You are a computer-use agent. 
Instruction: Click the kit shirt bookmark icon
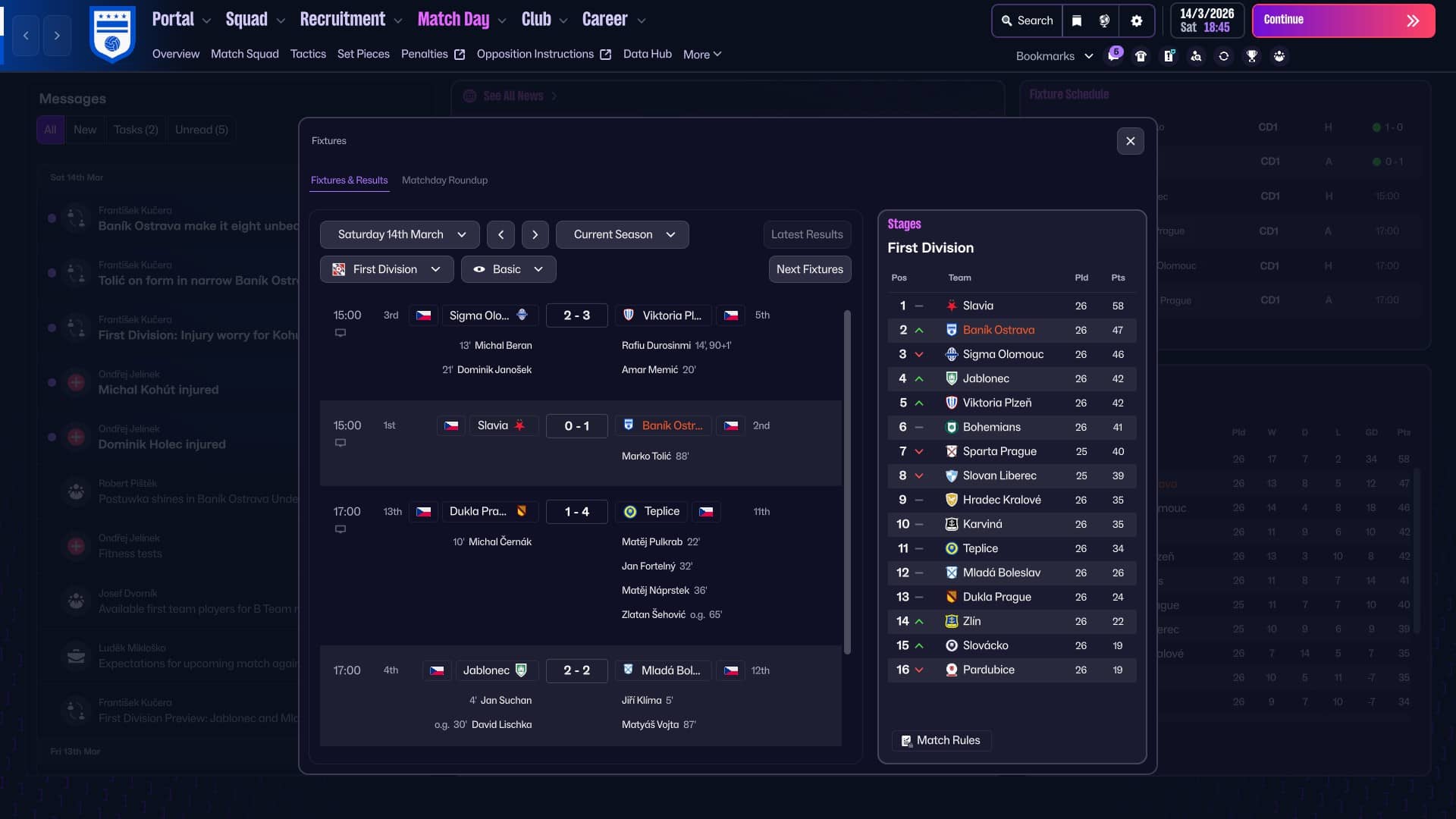click(1141, 56)
